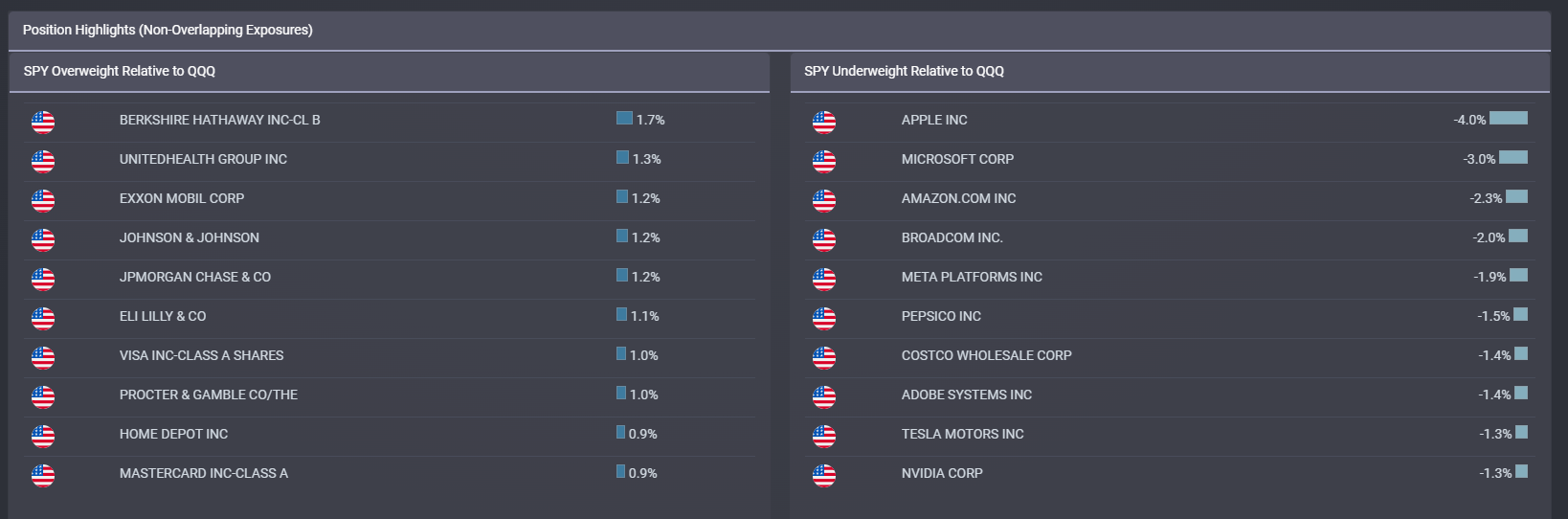Image resolution: width=1568 pixels, height=519 pixels.
Task: Click the US flag icon beside Eli Lilly
Action: click(43, 319)
